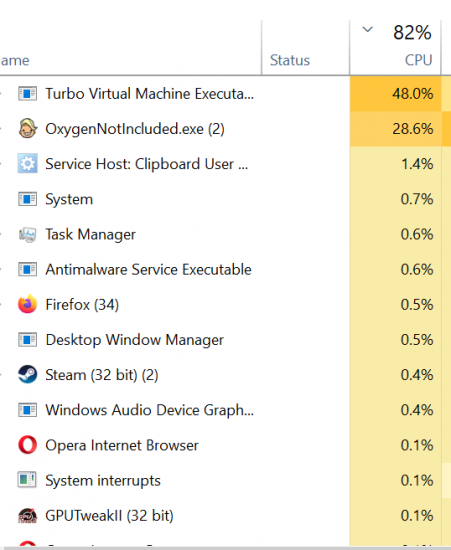Viewport: 451px width, 550px height.
Task: Click the Firefox browser icon
Action: [x=27, y=304]
